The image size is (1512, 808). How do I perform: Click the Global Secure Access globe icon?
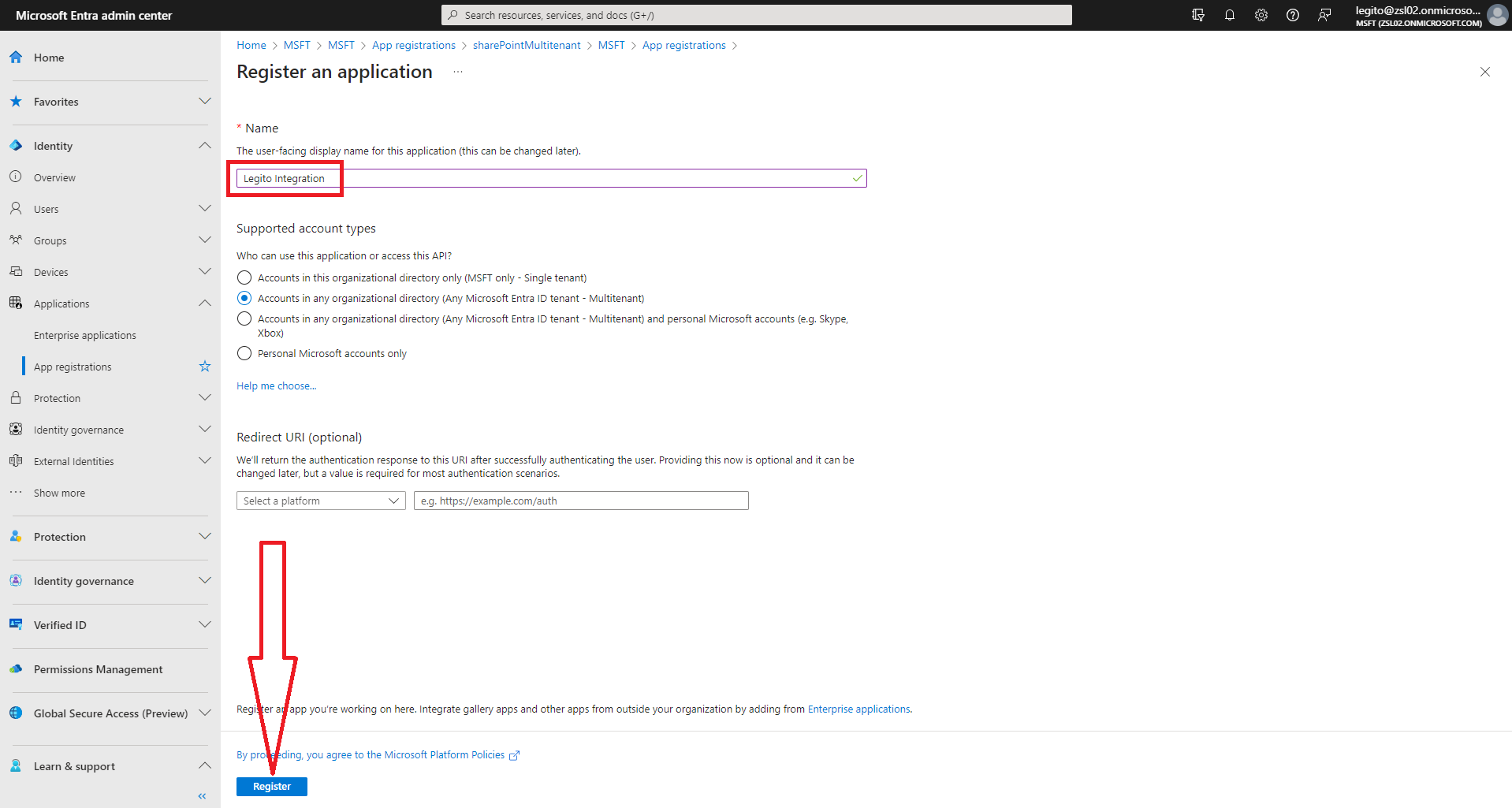[16, 713]
